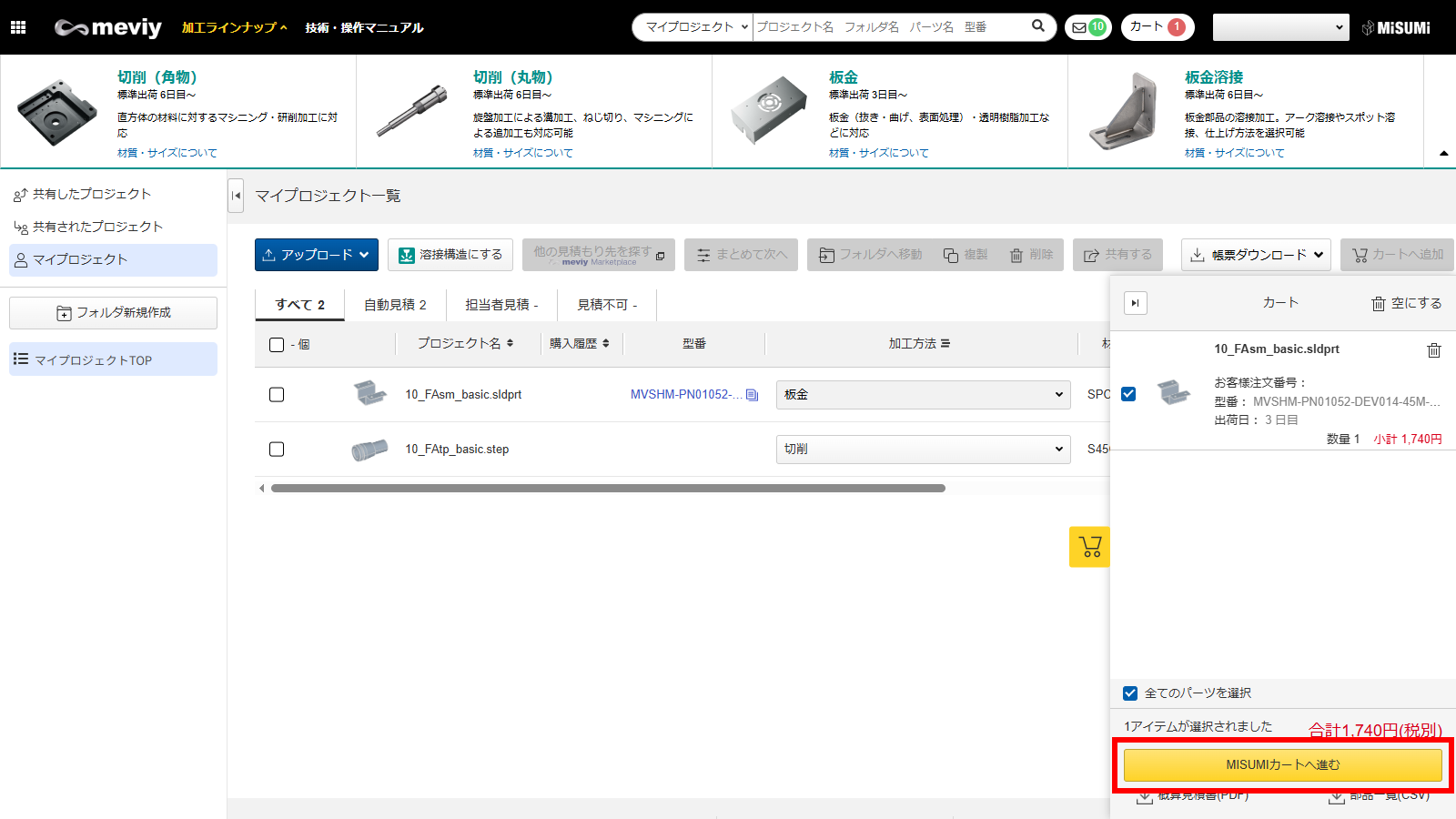This screenshot has width=1456, height=819.
Task: Open the blank account dropdown in header
Action: pyautogui.click(x=1281, y=27)
